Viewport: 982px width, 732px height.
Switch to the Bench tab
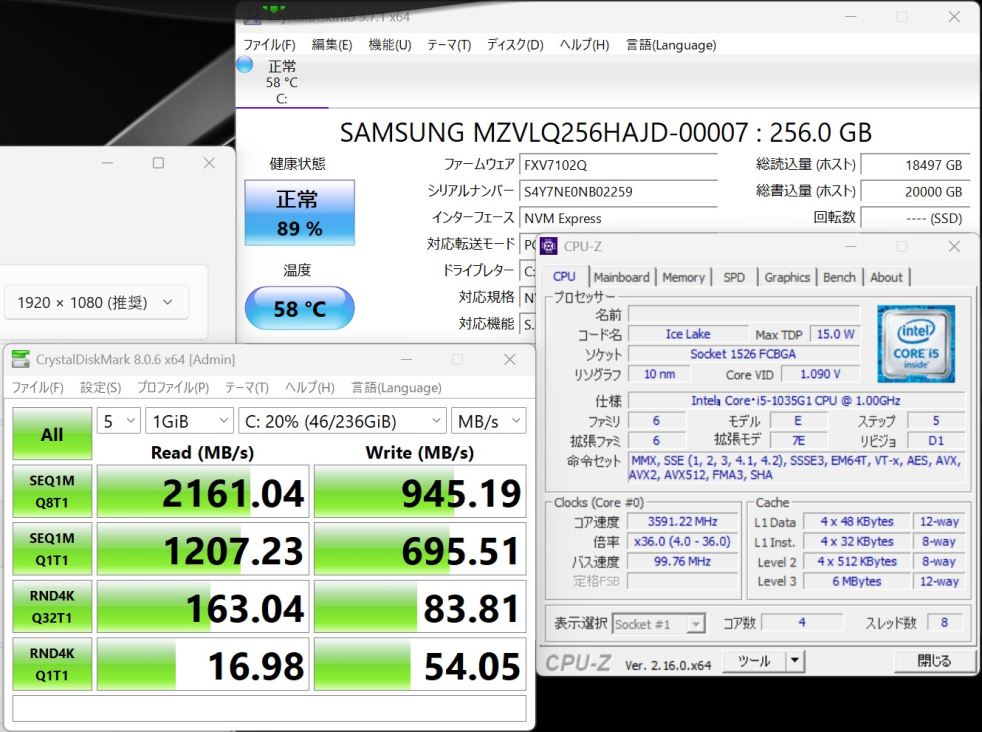coord(839,277)
